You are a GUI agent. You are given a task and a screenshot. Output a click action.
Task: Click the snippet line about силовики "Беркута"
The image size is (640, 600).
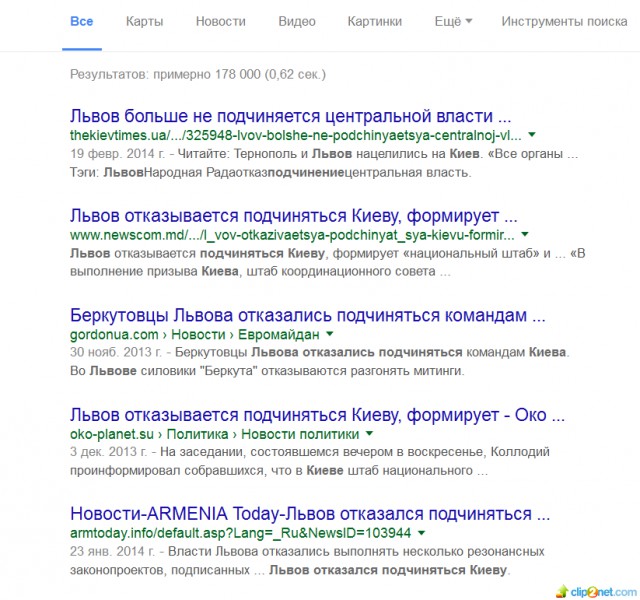point(267,371)
